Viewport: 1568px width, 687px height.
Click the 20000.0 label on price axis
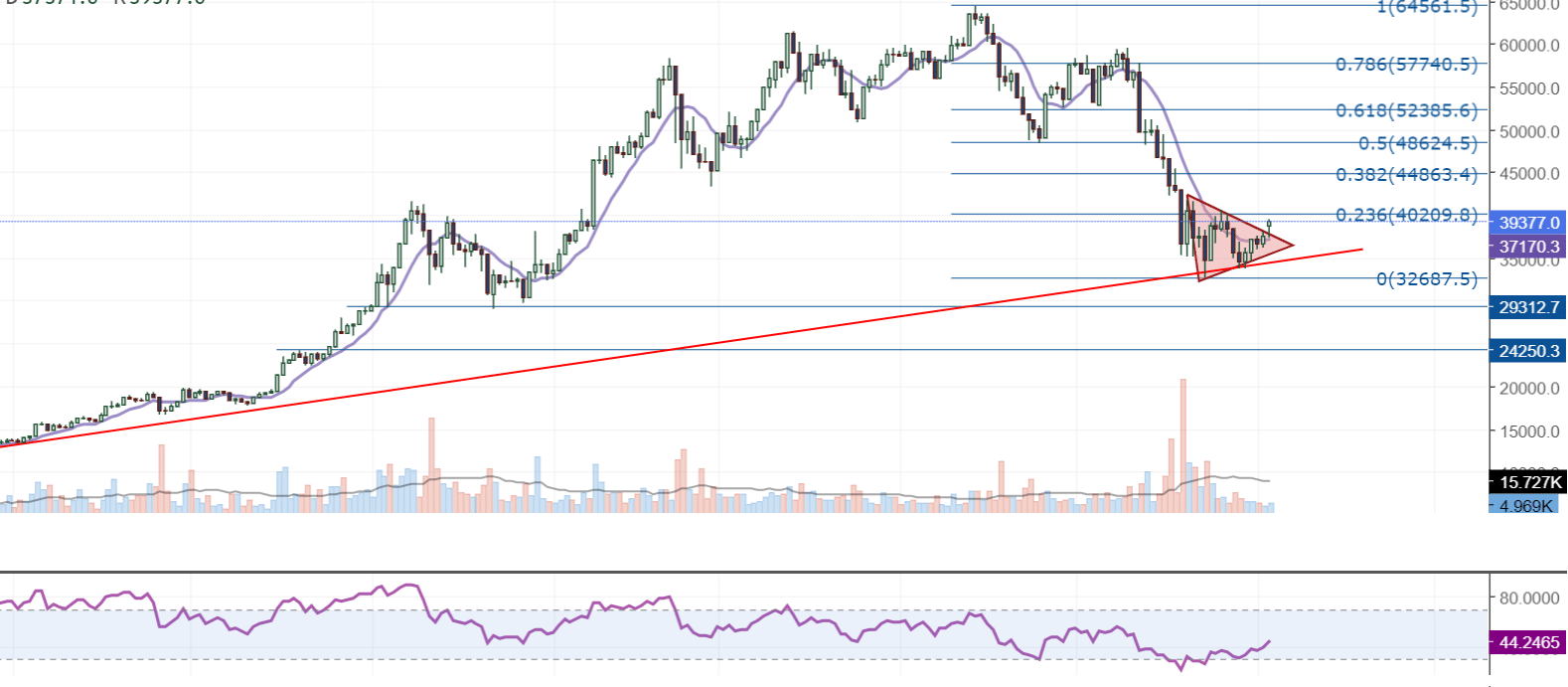1528,389
